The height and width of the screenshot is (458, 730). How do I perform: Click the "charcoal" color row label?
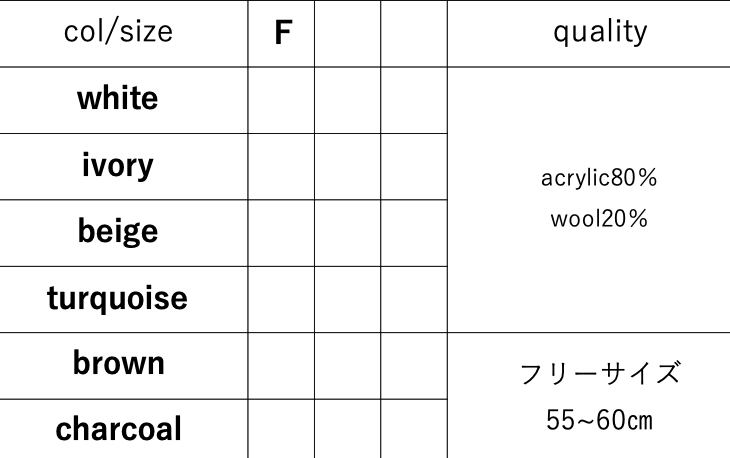[x=118, y=429]
